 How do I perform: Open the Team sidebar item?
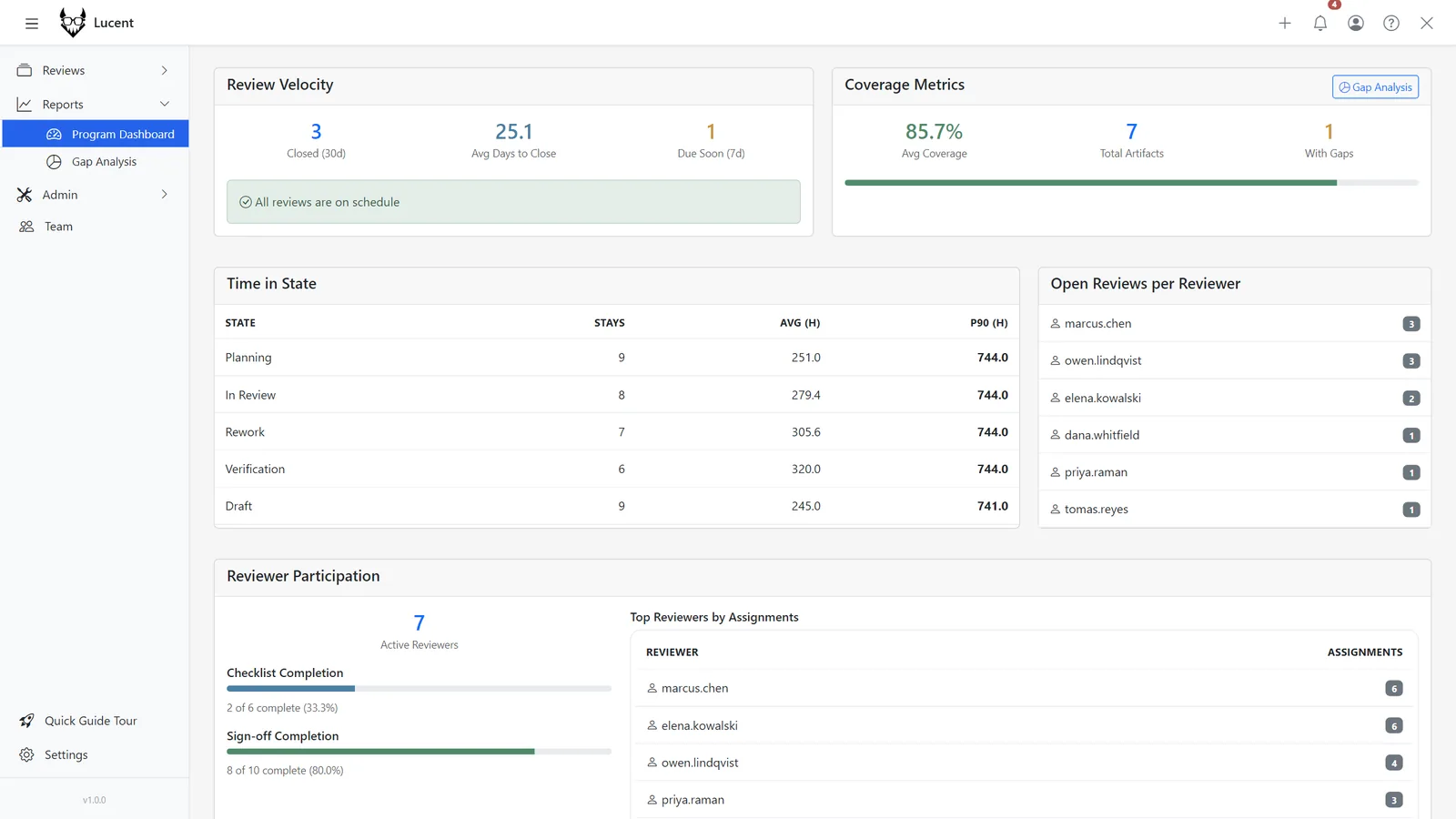tap(96, 227)
